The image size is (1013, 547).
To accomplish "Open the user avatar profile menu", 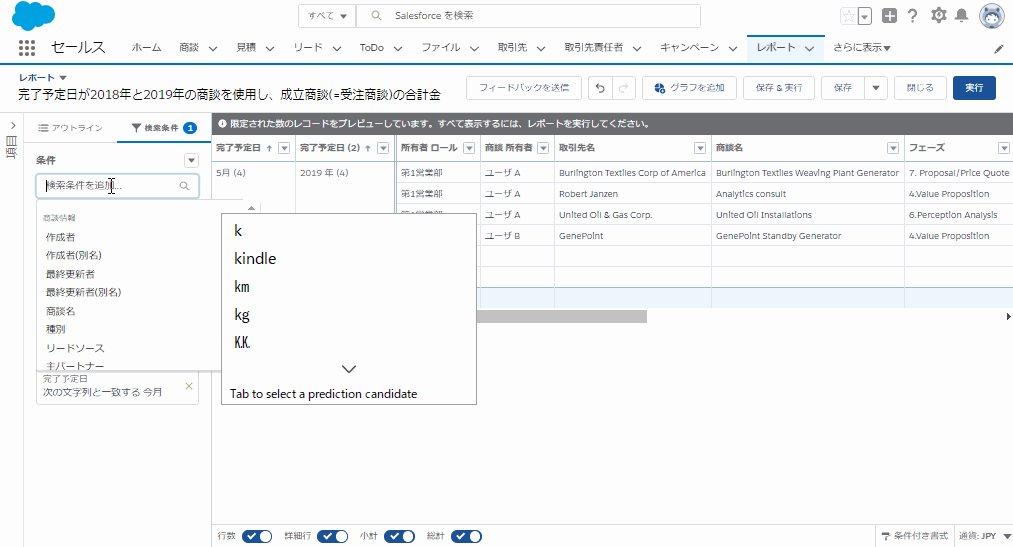I will click(991, 15).
